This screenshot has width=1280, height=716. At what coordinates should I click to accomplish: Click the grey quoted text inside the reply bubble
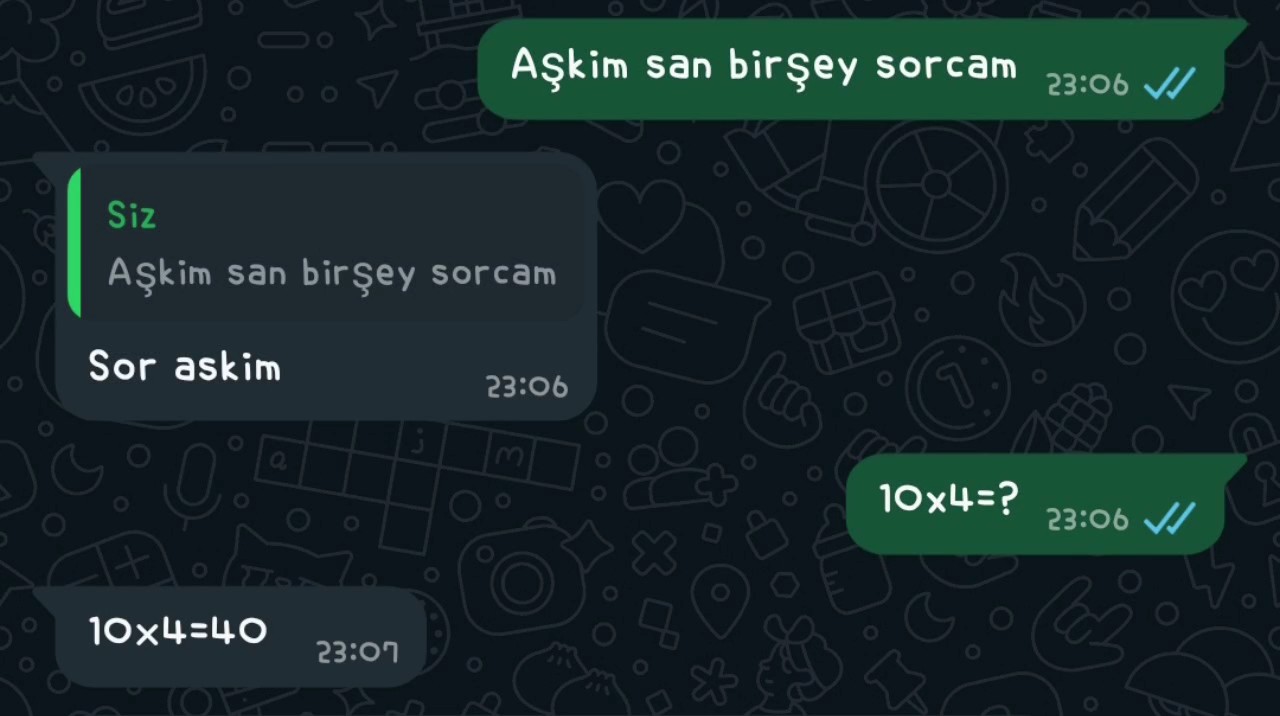point(332,273)
